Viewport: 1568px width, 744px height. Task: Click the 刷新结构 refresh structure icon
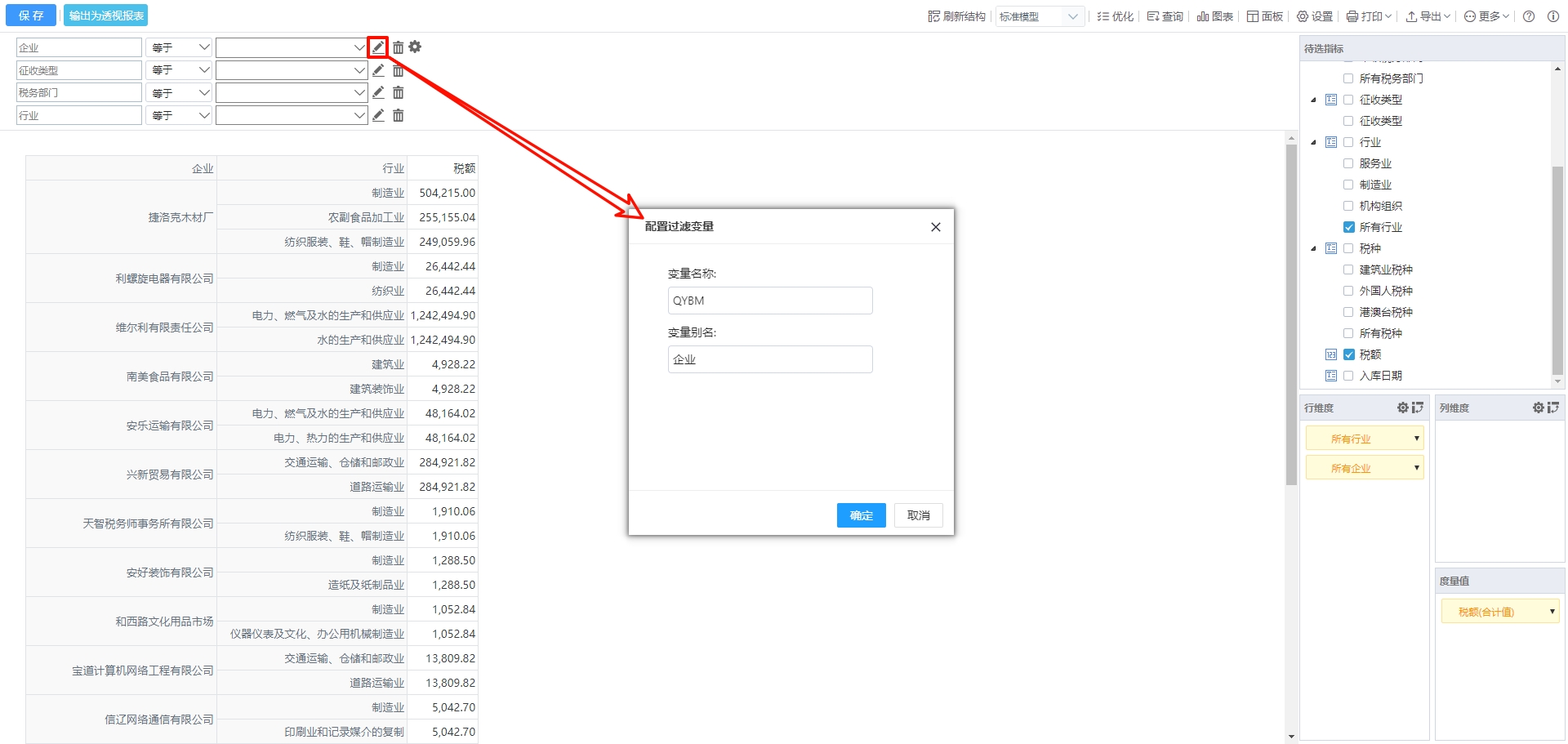[933, 16]
